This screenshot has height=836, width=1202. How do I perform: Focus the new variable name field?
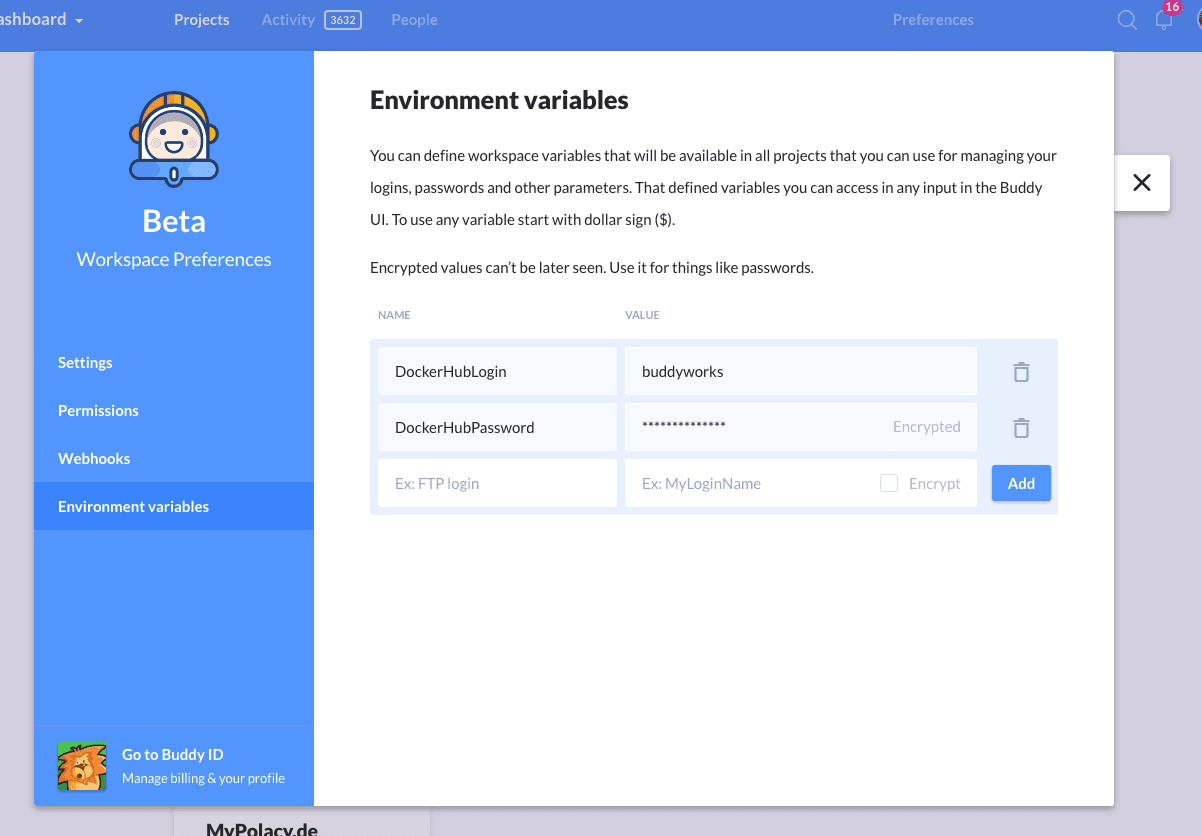(x=497, y=484)
